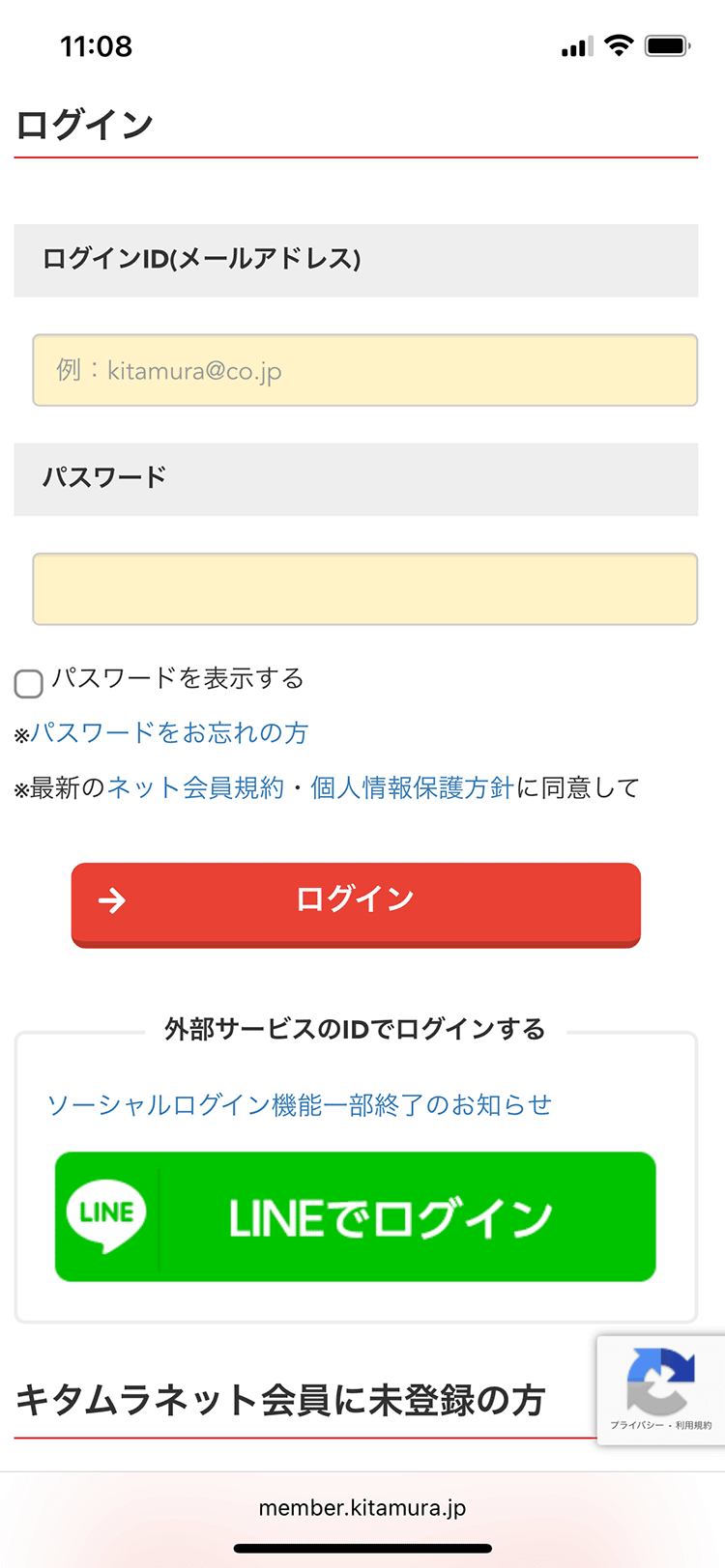Image resolution: width=725 pixels, height=1568 pixels.
Task: Tap the 11:08 clock in status bar
Action: [96, 46]
